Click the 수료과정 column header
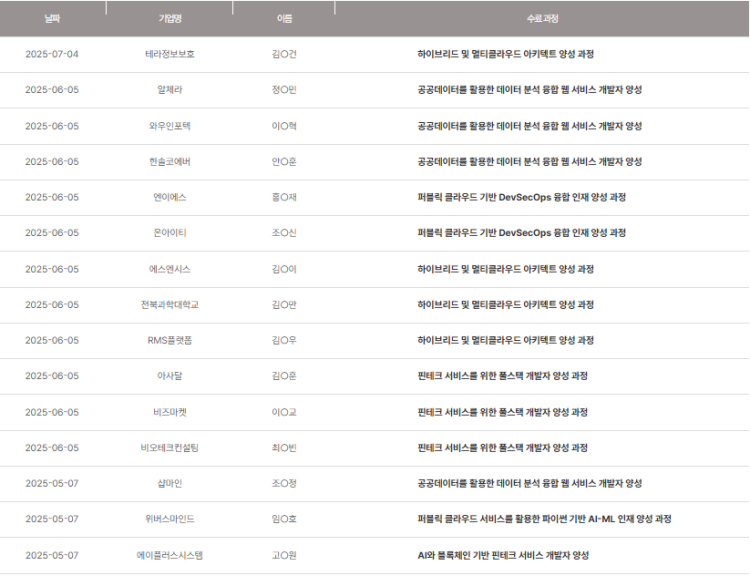The height and width of the screenshot is (576, 750). 542,19
